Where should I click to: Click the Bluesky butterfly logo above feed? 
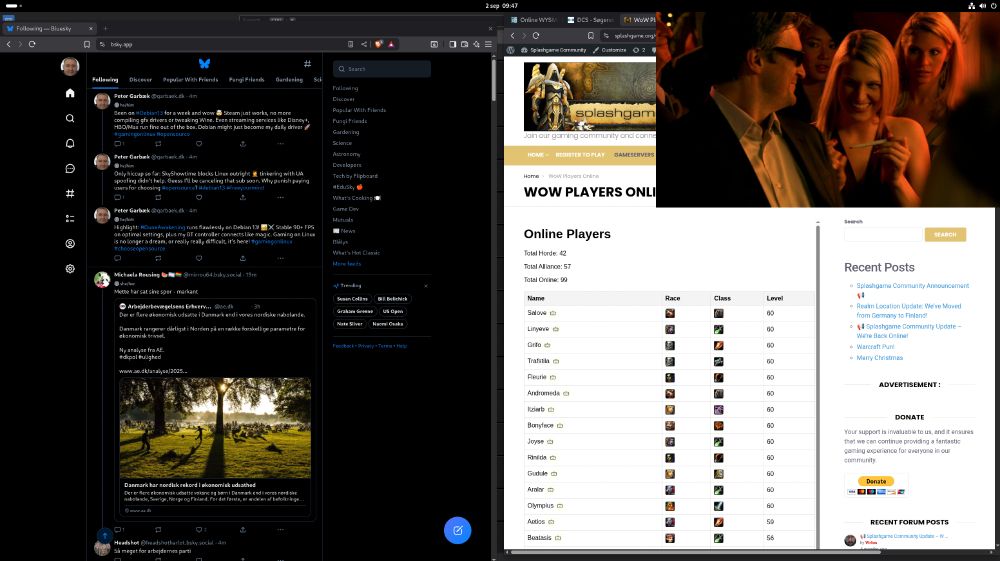point(204,63)
